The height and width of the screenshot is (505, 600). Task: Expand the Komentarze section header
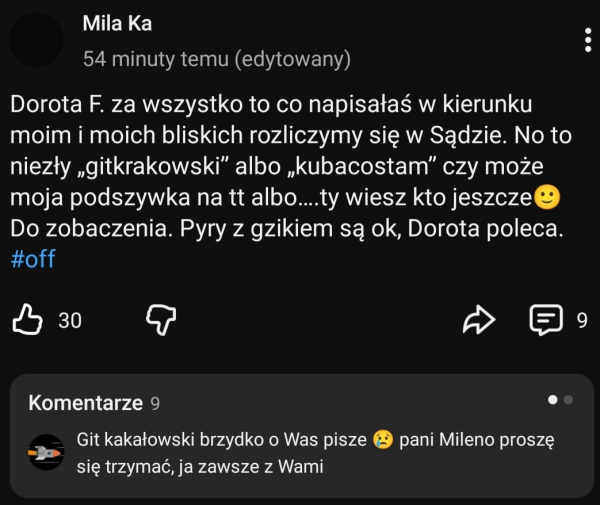pos(86,403)
